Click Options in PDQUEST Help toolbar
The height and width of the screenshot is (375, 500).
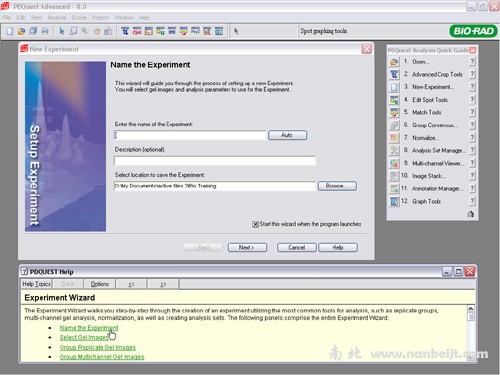coord(100,284)
